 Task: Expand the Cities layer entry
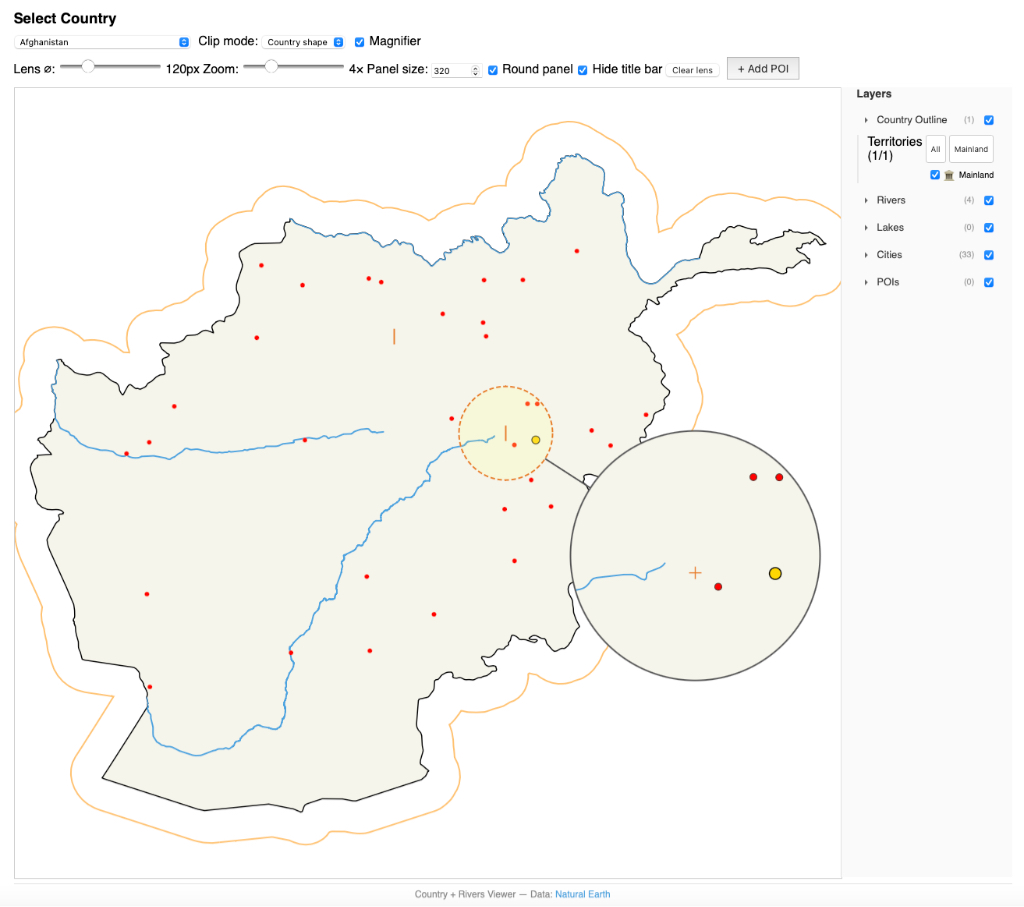tap(865, 255)
